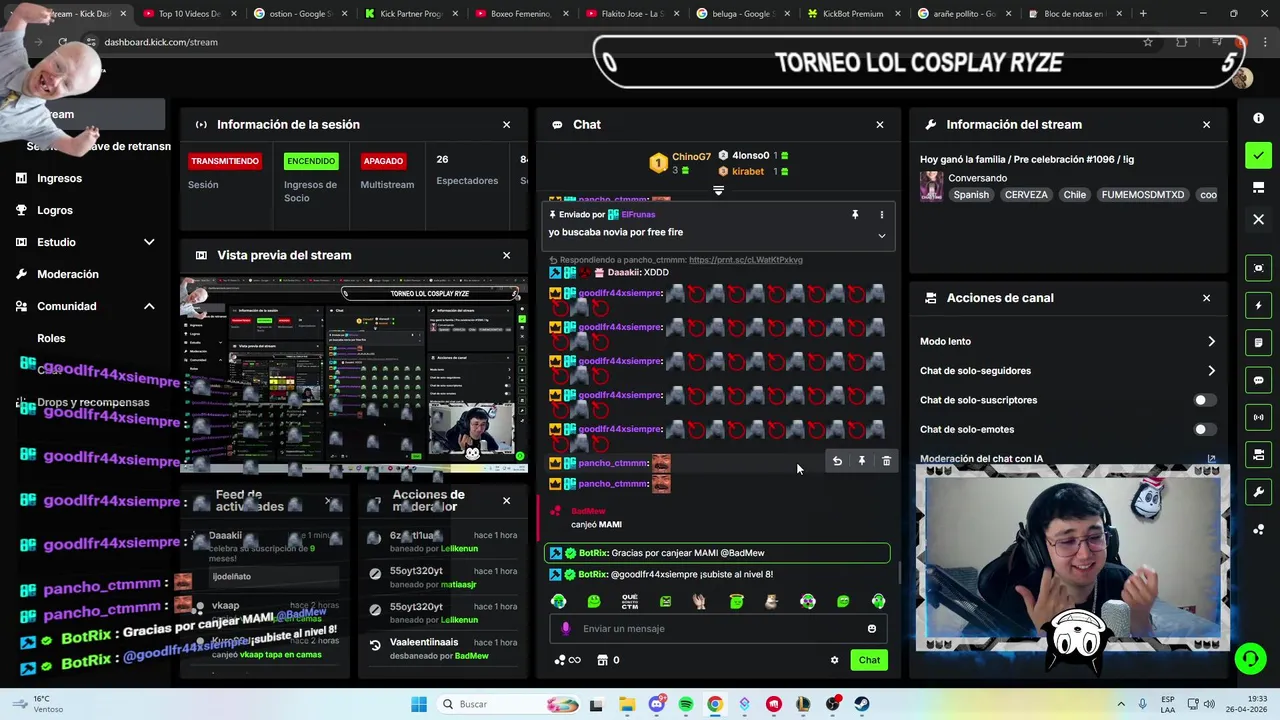Click the wrench icon in right sidebar
This screenshot has width=1280, height=720.
click(1258, 492)
